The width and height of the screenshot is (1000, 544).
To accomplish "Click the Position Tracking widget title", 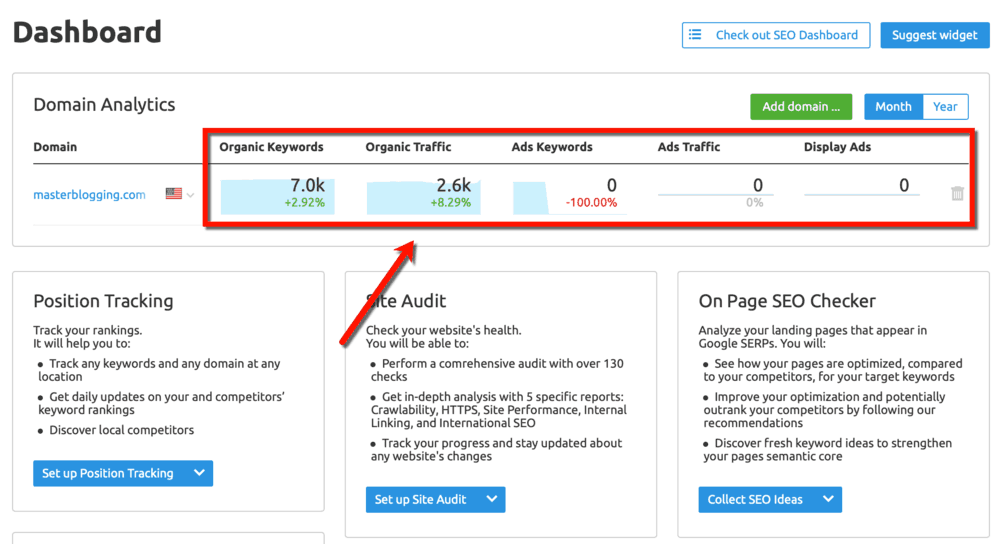I will (103, 301).
